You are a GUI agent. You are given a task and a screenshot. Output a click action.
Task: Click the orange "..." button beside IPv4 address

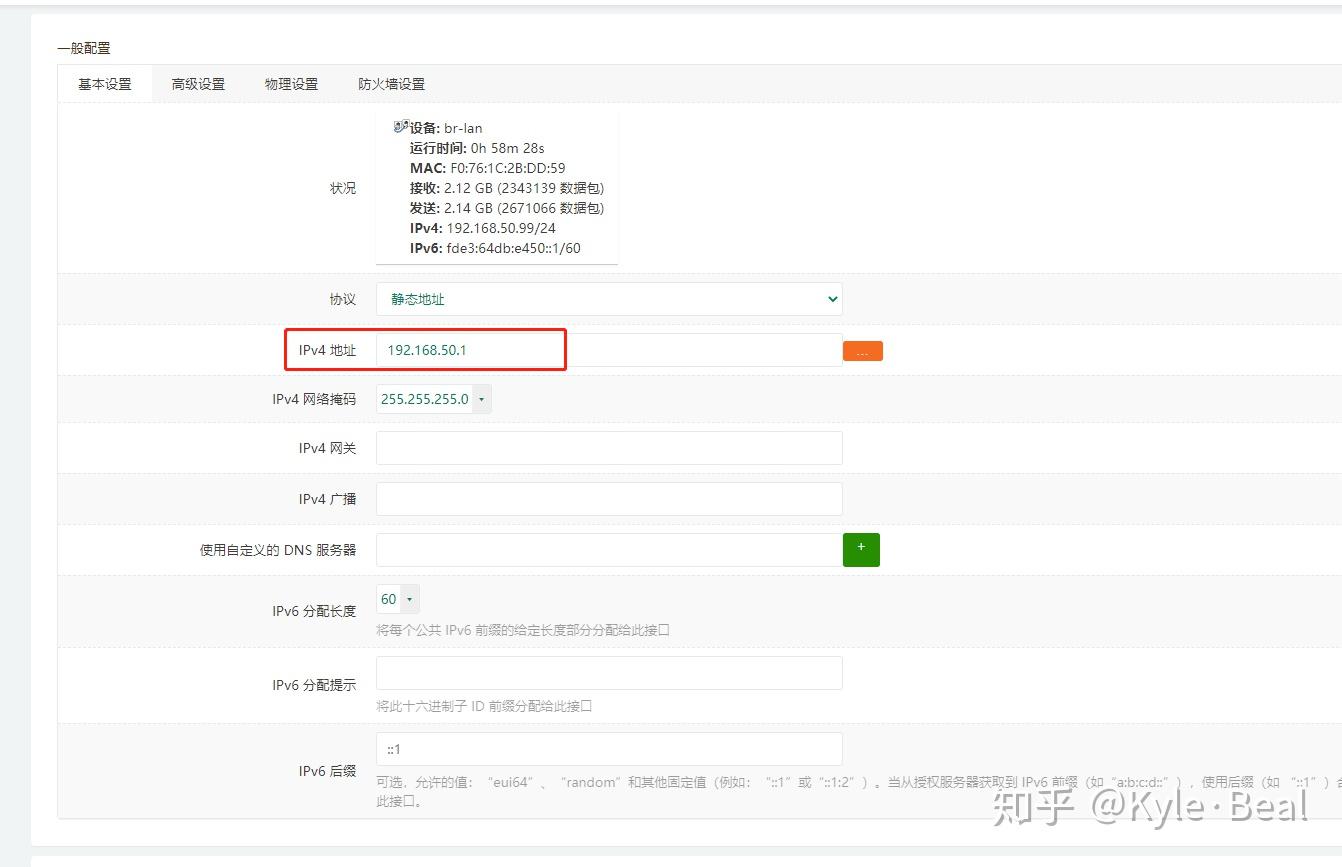pyautogui.click(x=862, y=350)
